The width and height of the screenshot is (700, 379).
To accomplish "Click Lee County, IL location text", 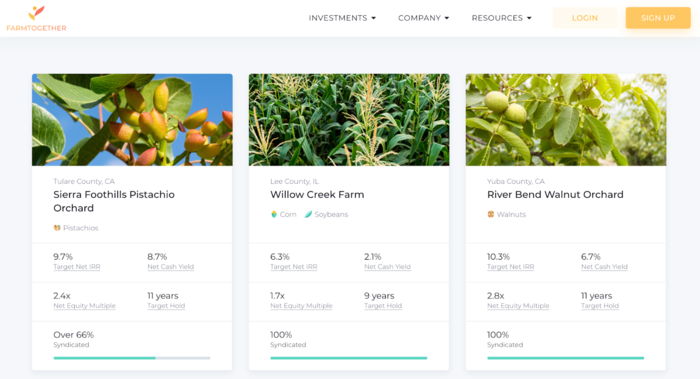I will (x=294, y=181).
